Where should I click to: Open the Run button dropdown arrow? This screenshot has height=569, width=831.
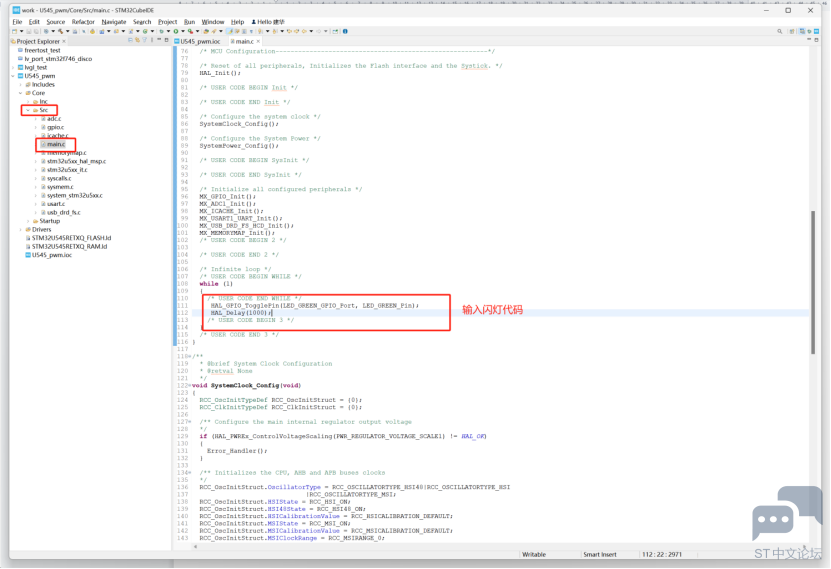pos(183,31)
